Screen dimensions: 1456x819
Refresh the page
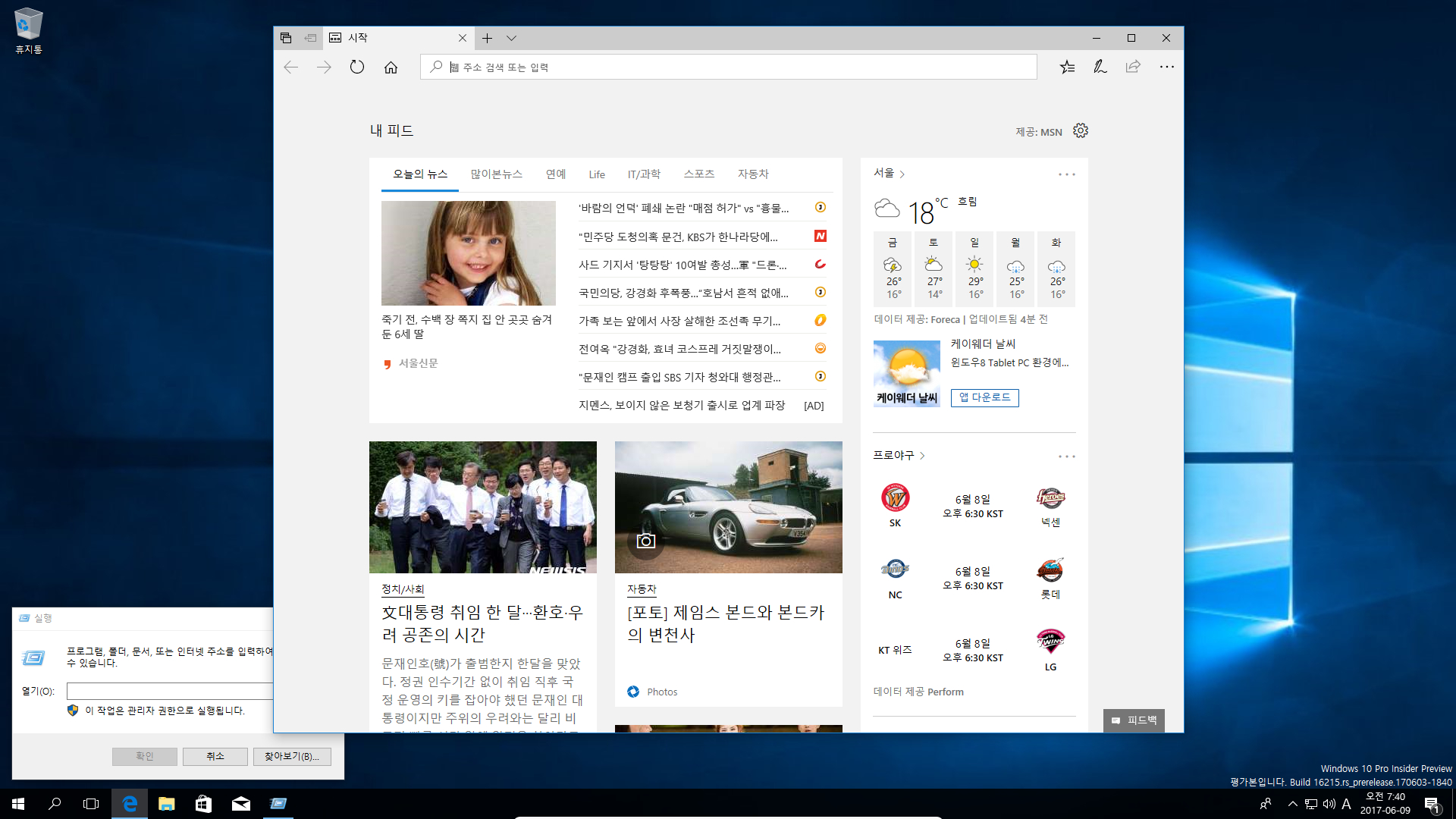click(357, 67)
